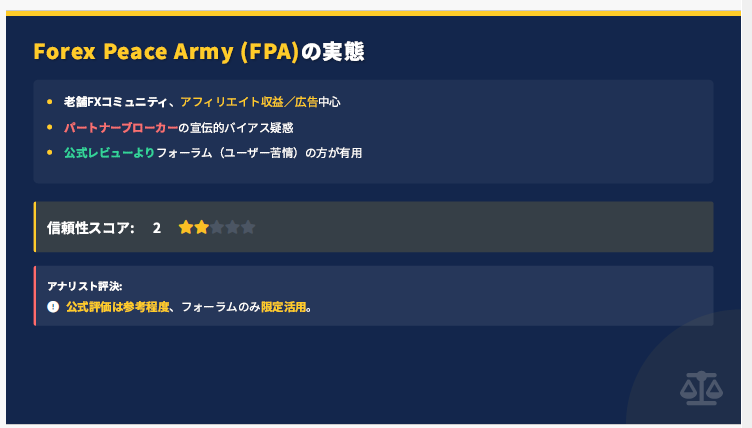Screen dimensions: 752x428
Task: Click the first gold star
Action: [x=186, y=227]
